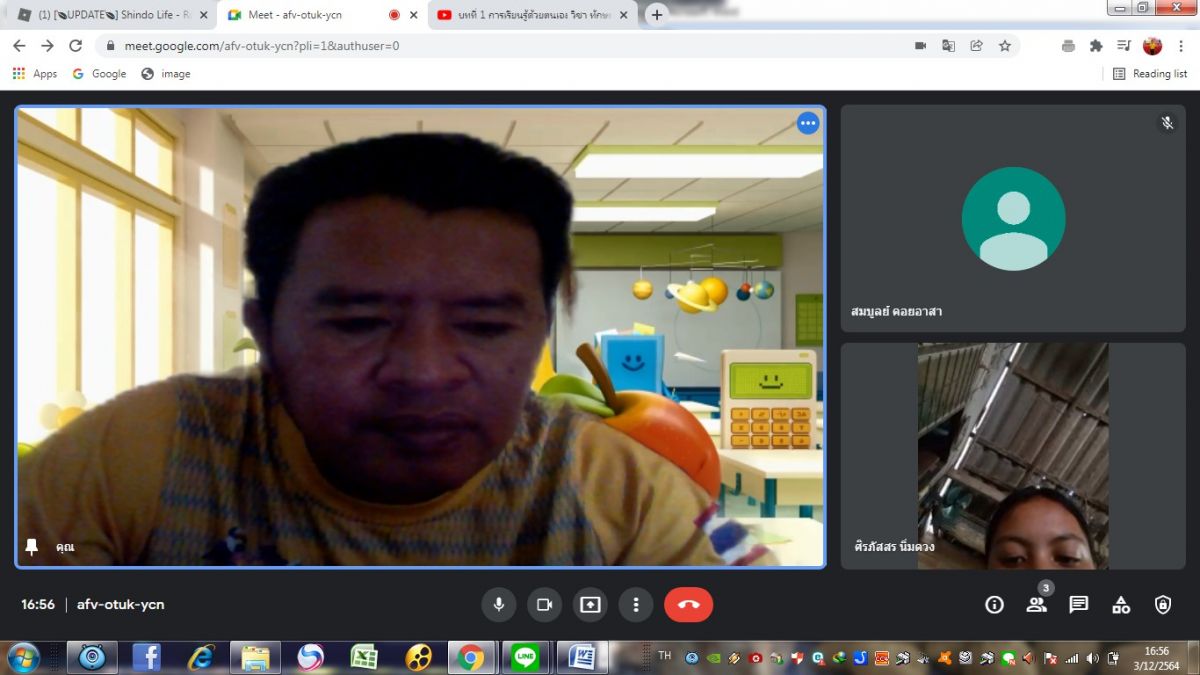Open the Activities panel
Screen dimensions: 1200x675
tap(1121, 605)
